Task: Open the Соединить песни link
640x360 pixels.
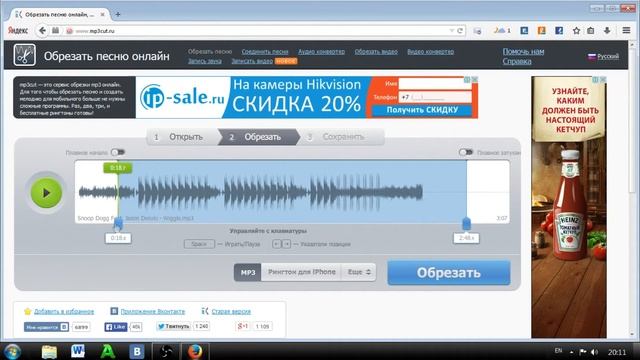Action: click(x=265, y=51)
